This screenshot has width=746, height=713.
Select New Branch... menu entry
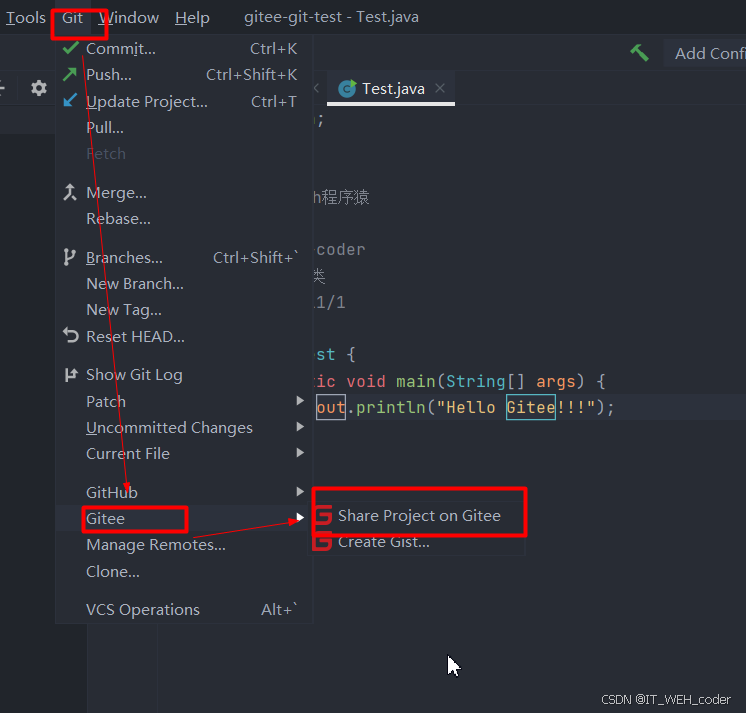(x=184, y=283)
